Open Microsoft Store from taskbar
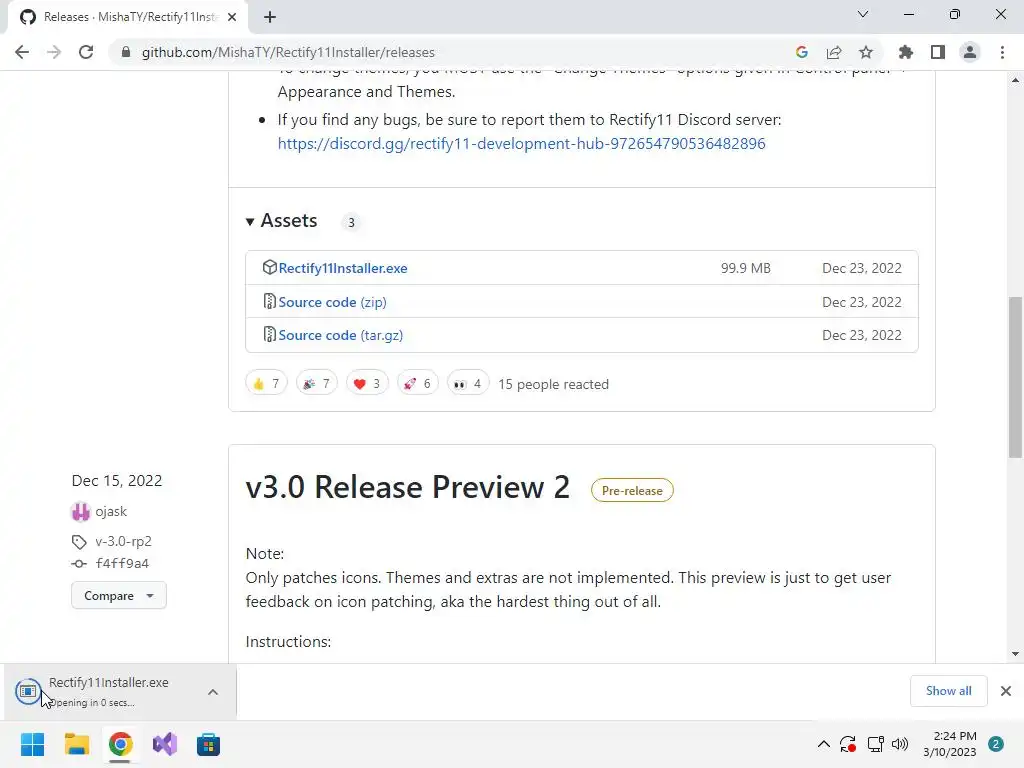Screen dimensions: 1024x768 [208, 744]
